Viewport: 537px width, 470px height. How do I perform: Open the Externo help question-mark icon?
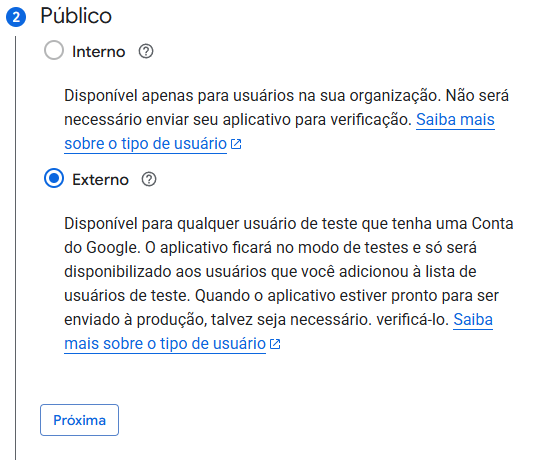pyautogui.click(x=149, y=180)
